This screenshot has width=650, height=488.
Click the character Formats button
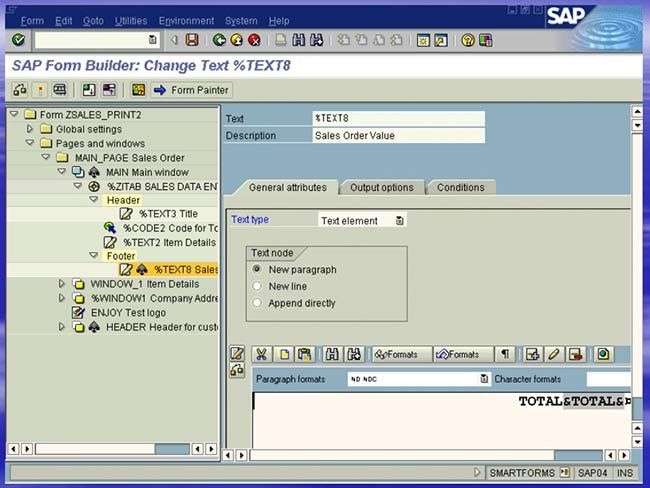tap(463, 354)
